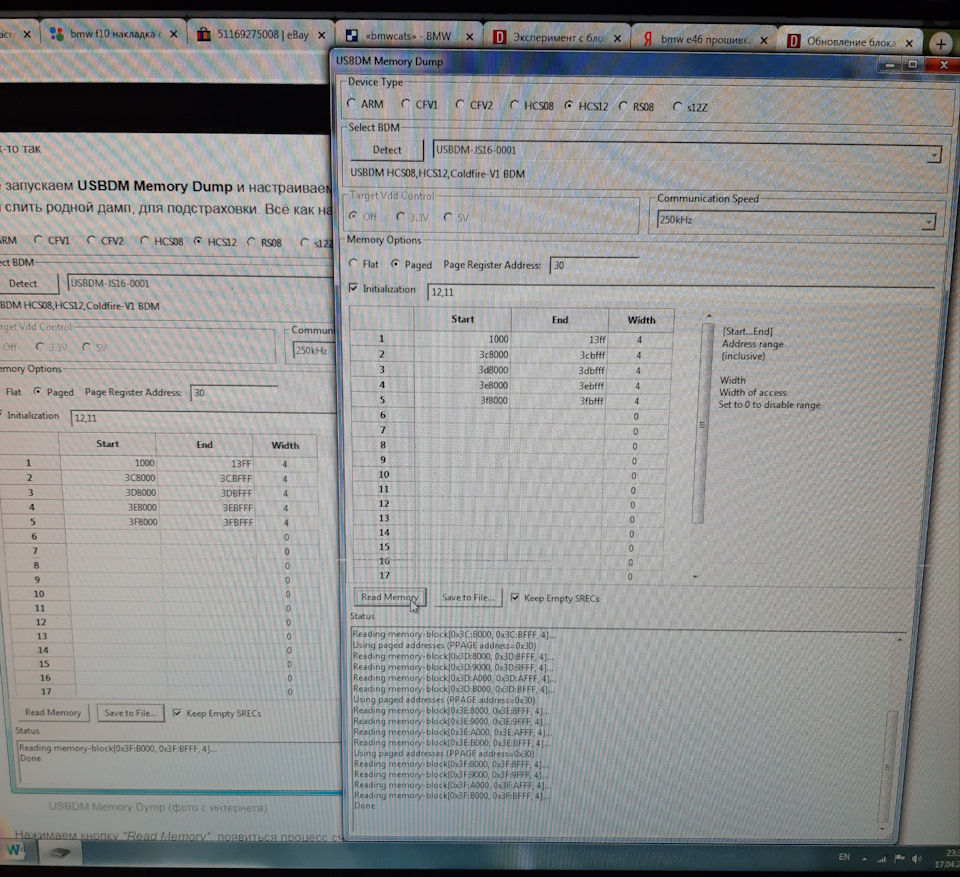Image resolution: width=960 pixels, height=877 pixels.
Task: Open the volume speaker tray icon
Action: (x=917, y=859)
